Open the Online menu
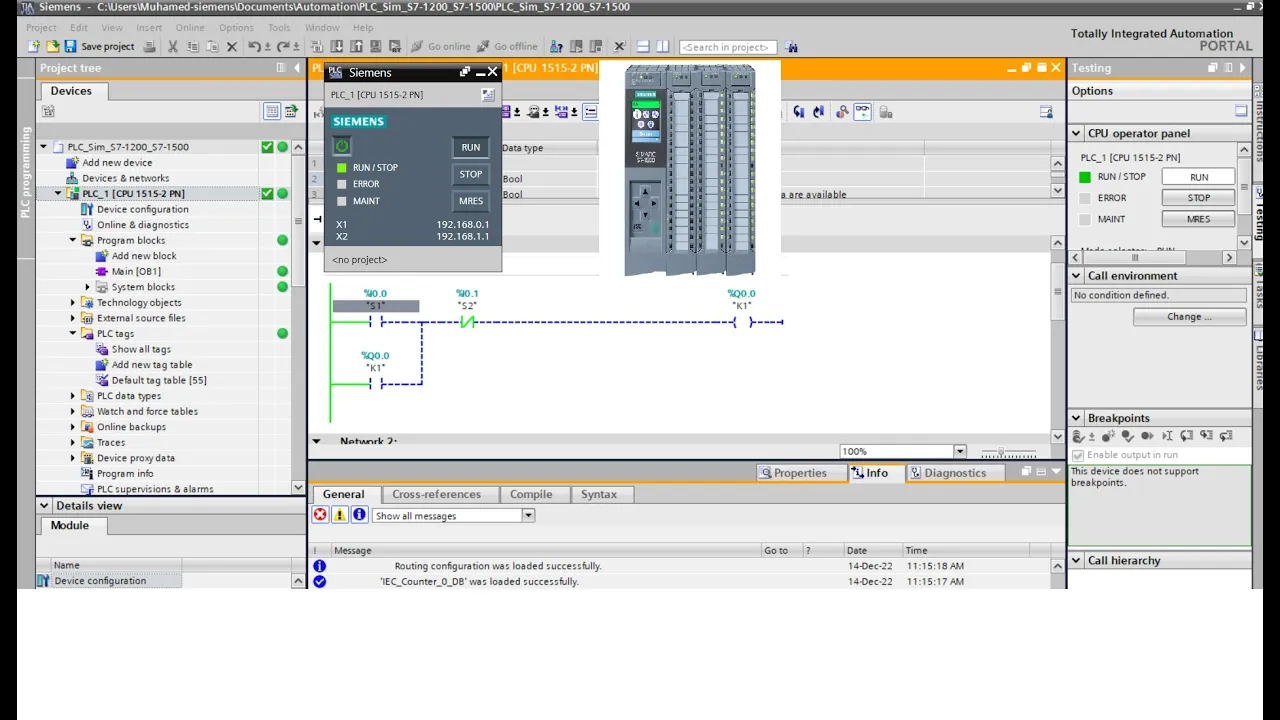 pyautogui.click(x=190, y=28)
